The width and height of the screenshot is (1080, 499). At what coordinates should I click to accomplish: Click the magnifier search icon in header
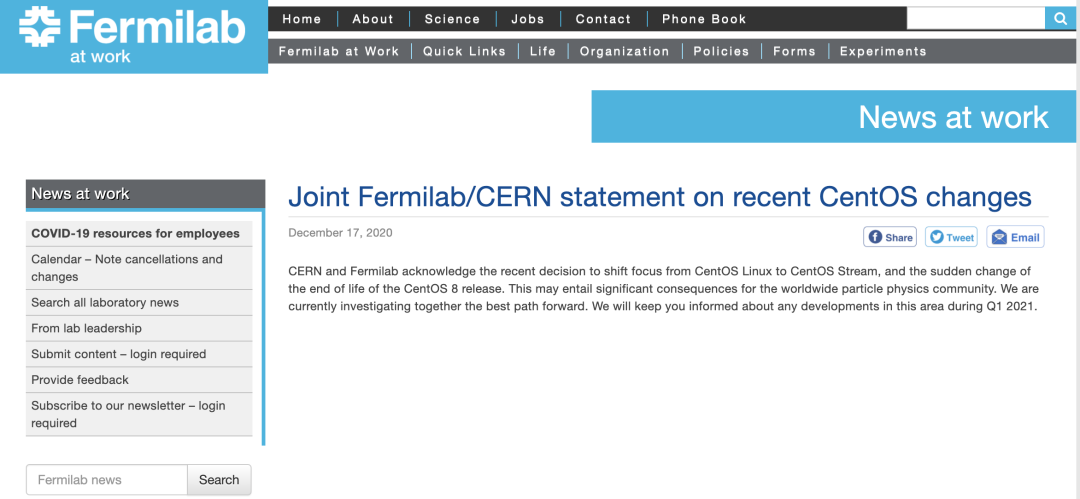click(x=1061, y=18)
